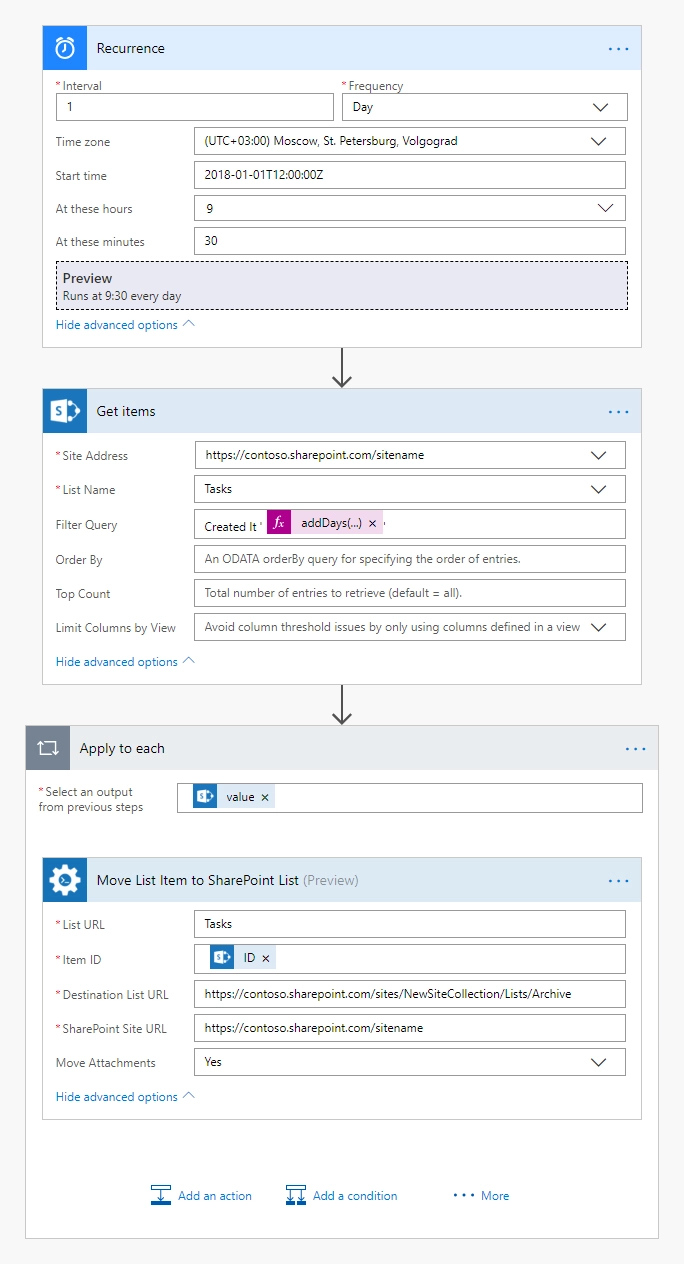Image resolution: width=684 pixels, height=1264 pixels.
Task: Remove the value token from output field
Action: point(265,797)
